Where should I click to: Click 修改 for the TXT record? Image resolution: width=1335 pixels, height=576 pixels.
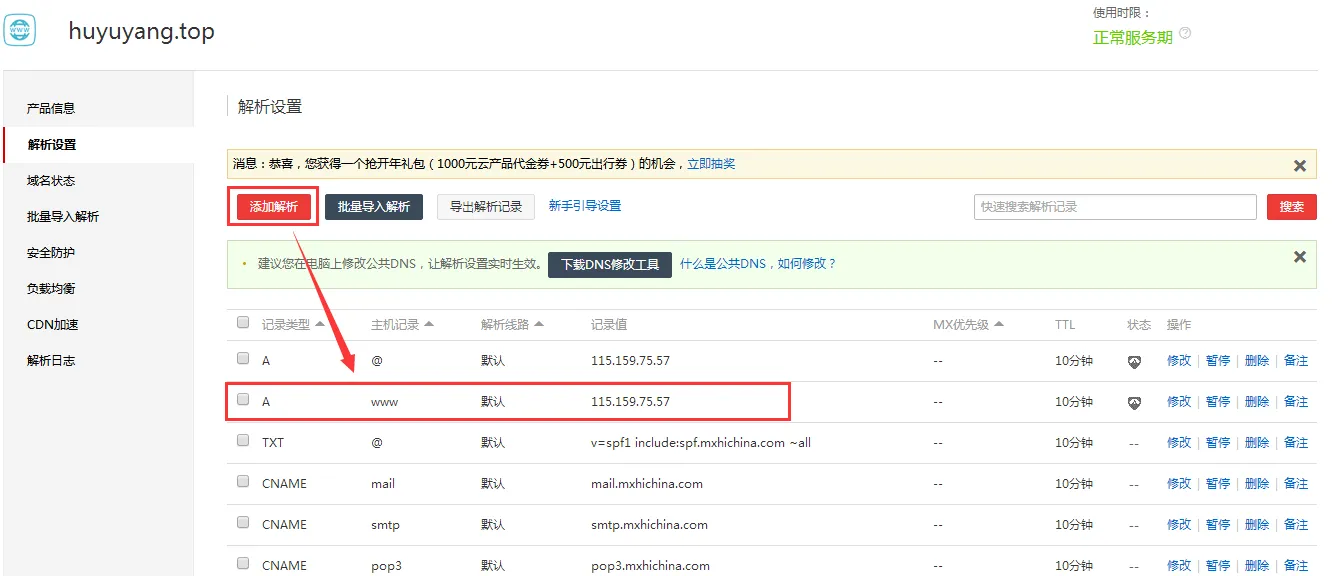(1179, 443)
